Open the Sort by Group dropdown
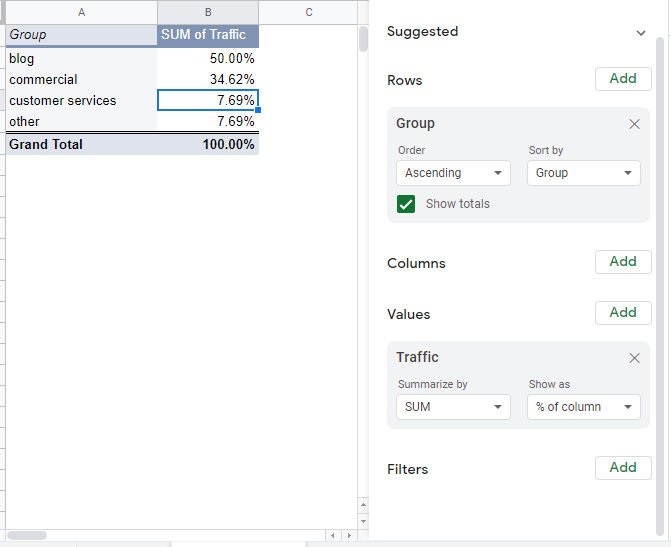Viewport: 671px width, 547px height. coord(584,173)
